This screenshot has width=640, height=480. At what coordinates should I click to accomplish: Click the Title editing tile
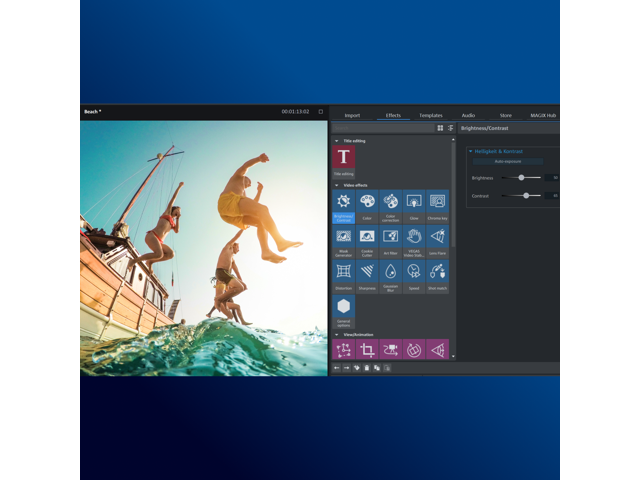point(344,160)
